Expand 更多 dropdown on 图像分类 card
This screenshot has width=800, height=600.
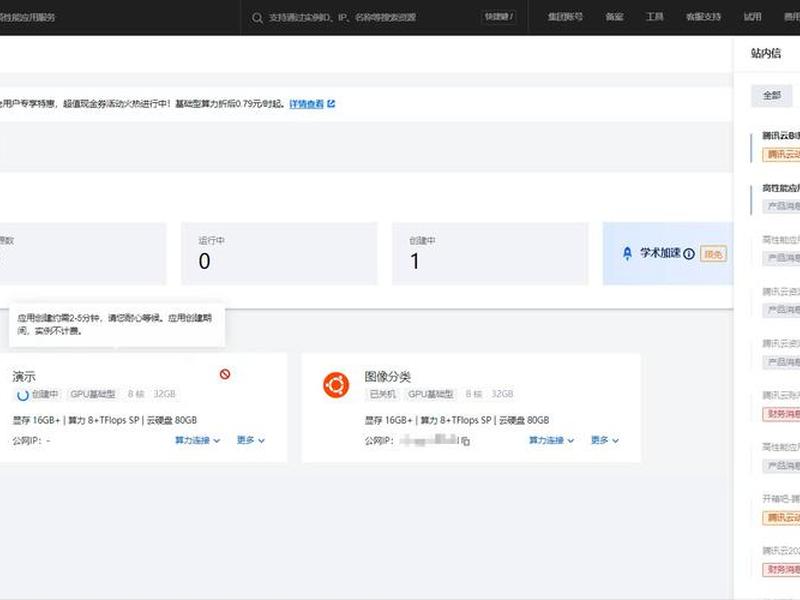click(x=605, y=440)
